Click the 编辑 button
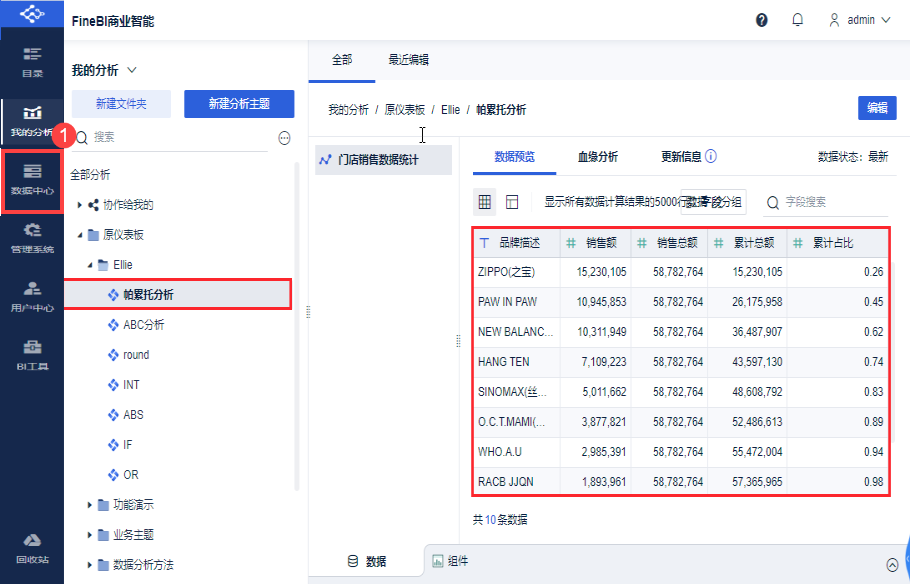Viewport: 910px width, 584px height. tap(877, 108)
